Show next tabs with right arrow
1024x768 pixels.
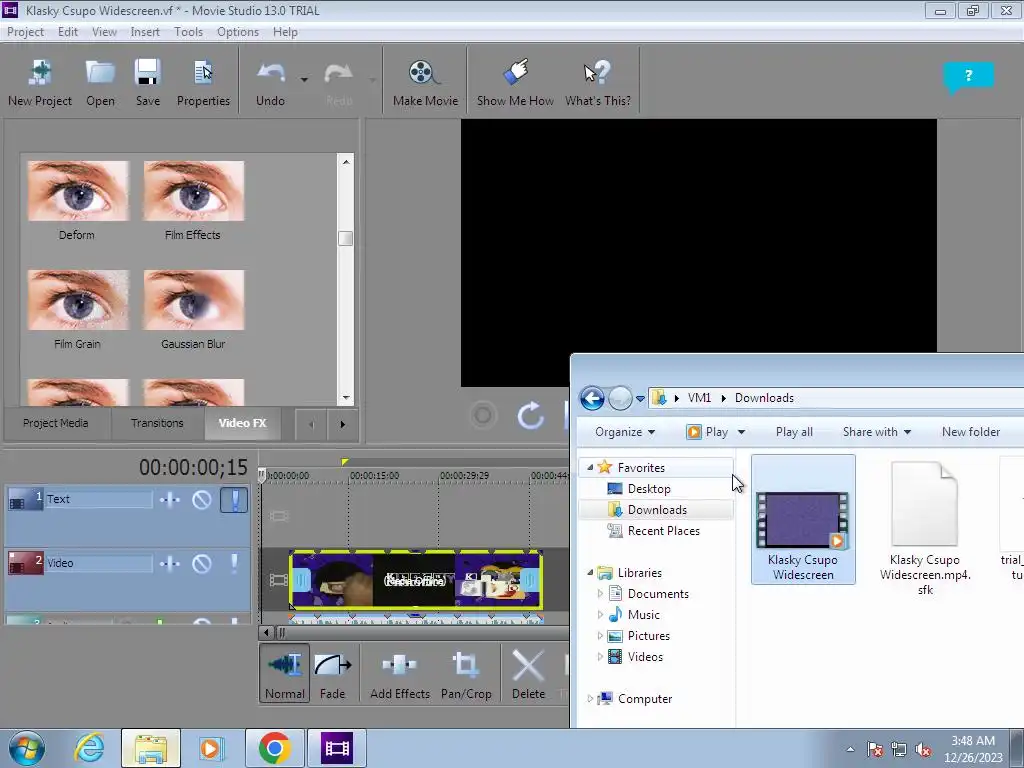342,424
